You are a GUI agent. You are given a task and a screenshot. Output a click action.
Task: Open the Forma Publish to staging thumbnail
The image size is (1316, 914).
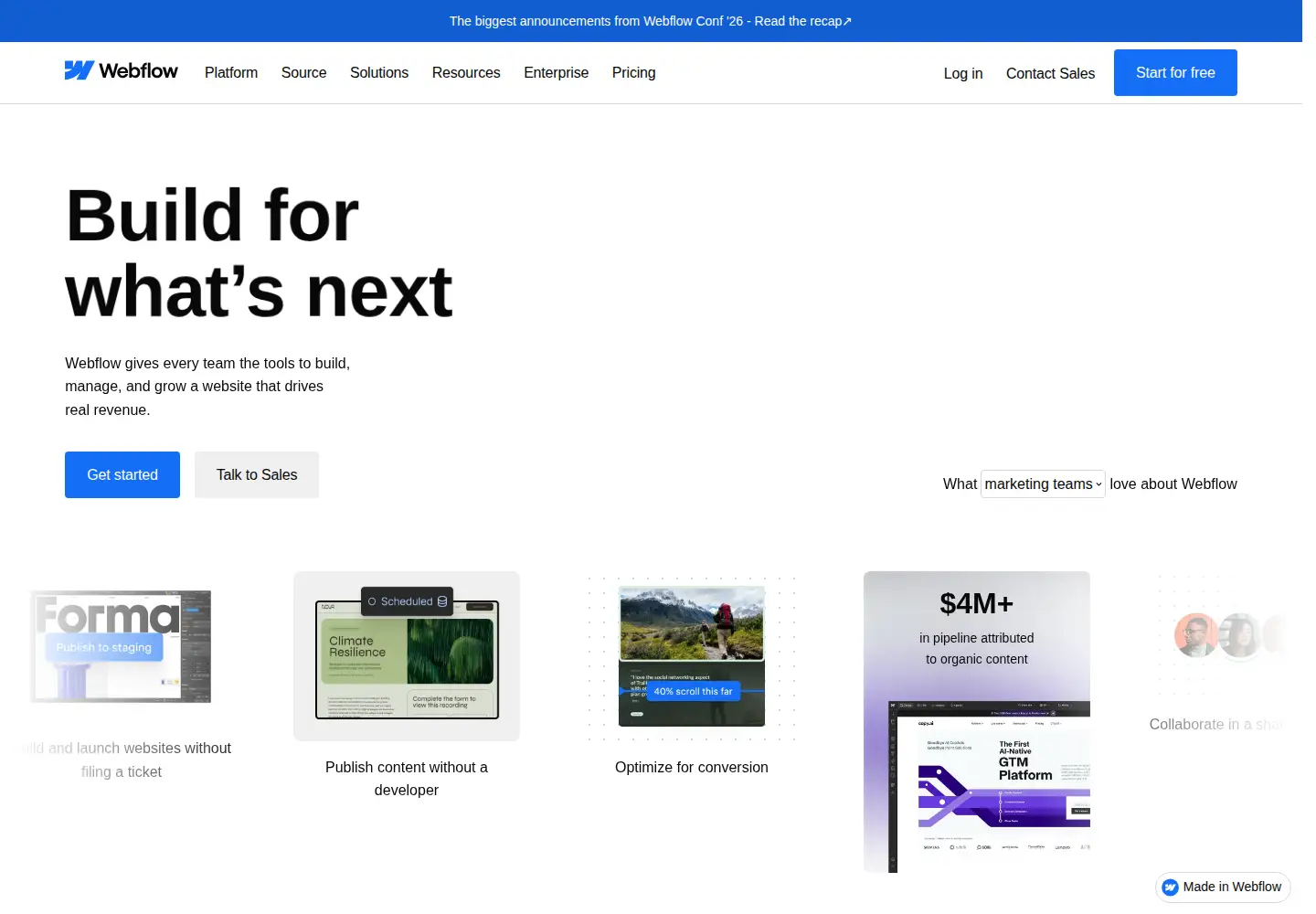pos(122,646)
